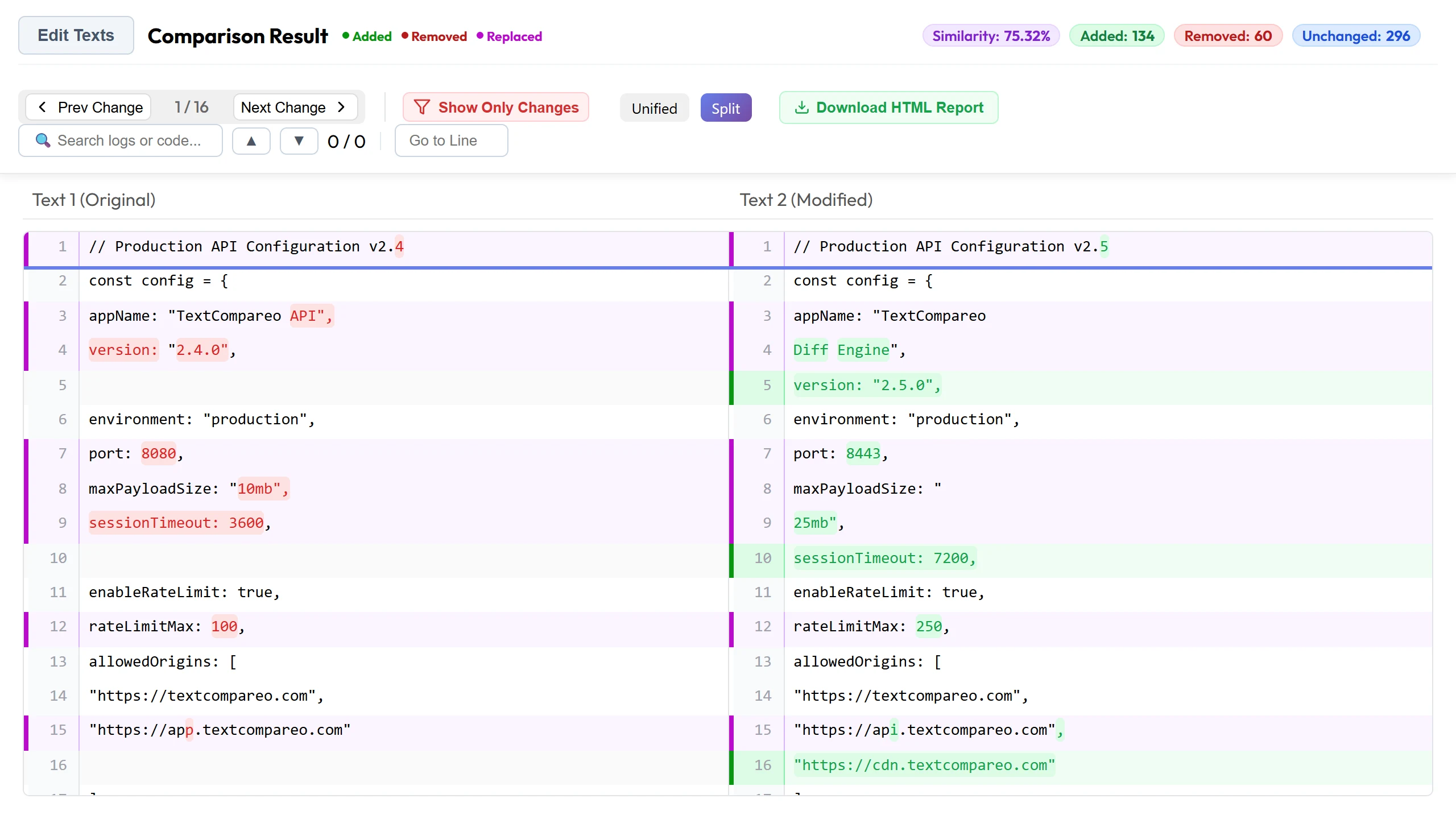
Task: Go to Prev Change
Action: point(89,107)
